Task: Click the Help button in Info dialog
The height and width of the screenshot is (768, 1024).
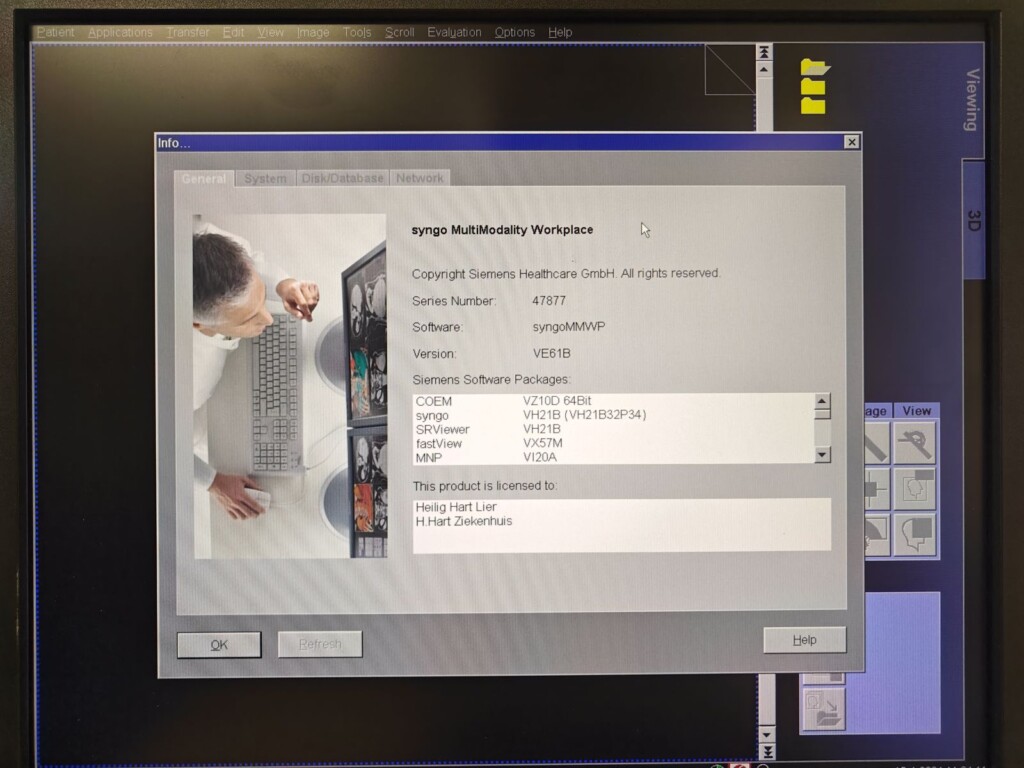Action: [804, 640]
